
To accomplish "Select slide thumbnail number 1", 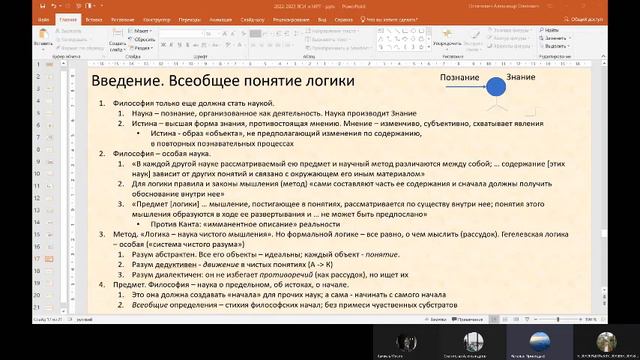I will point(49,64).
